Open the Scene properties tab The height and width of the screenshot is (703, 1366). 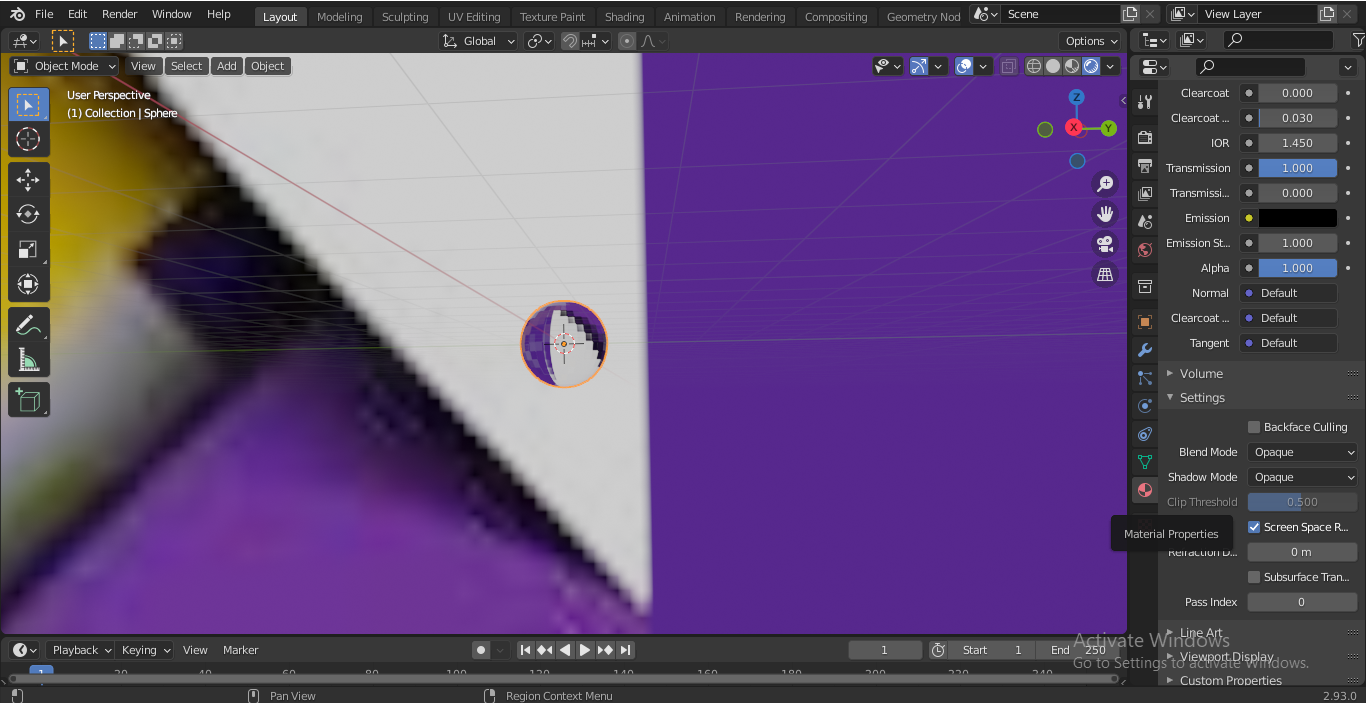tap(1145, 221)
